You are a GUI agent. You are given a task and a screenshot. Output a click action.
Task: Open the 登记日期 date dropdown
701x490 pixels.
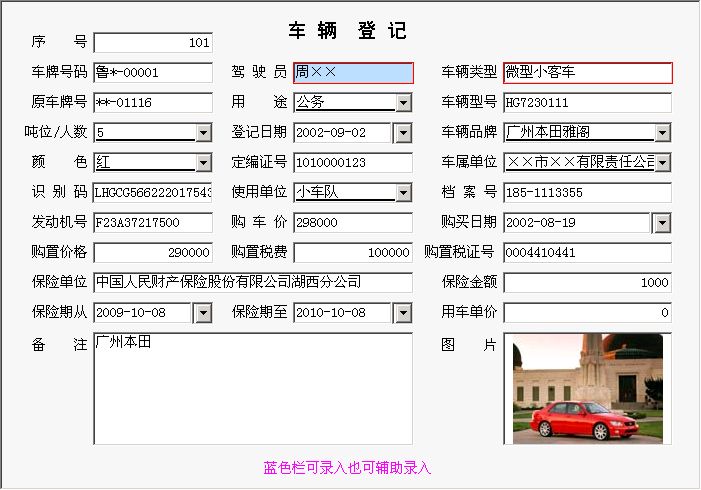[x=403, y=133]
